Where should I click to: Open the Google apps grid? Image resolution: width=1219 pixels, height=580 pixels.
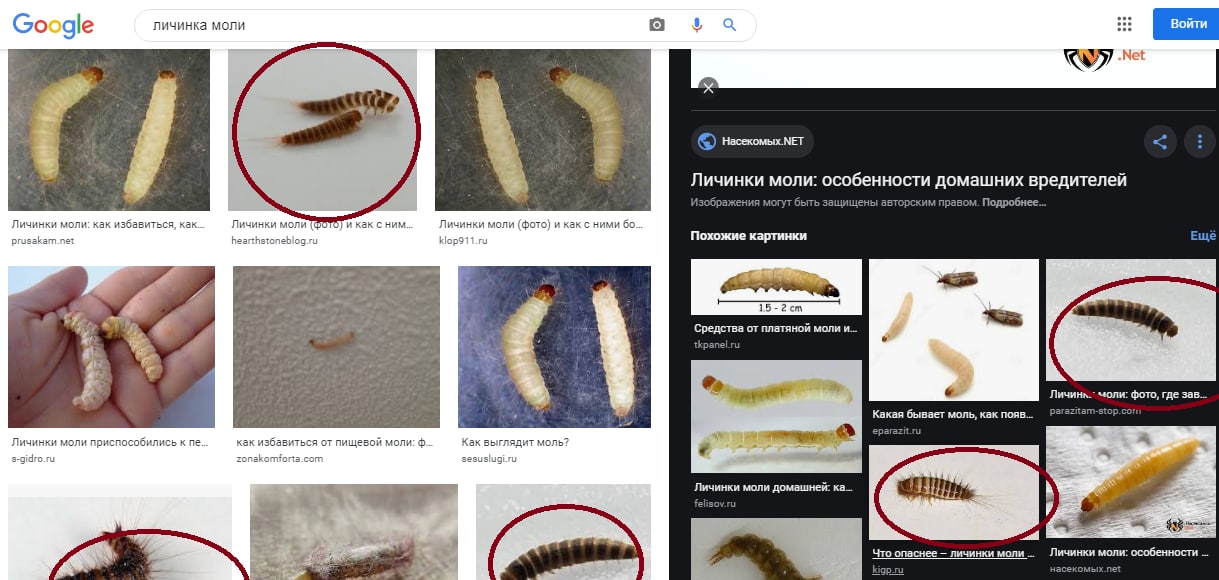coord(1124,24)
